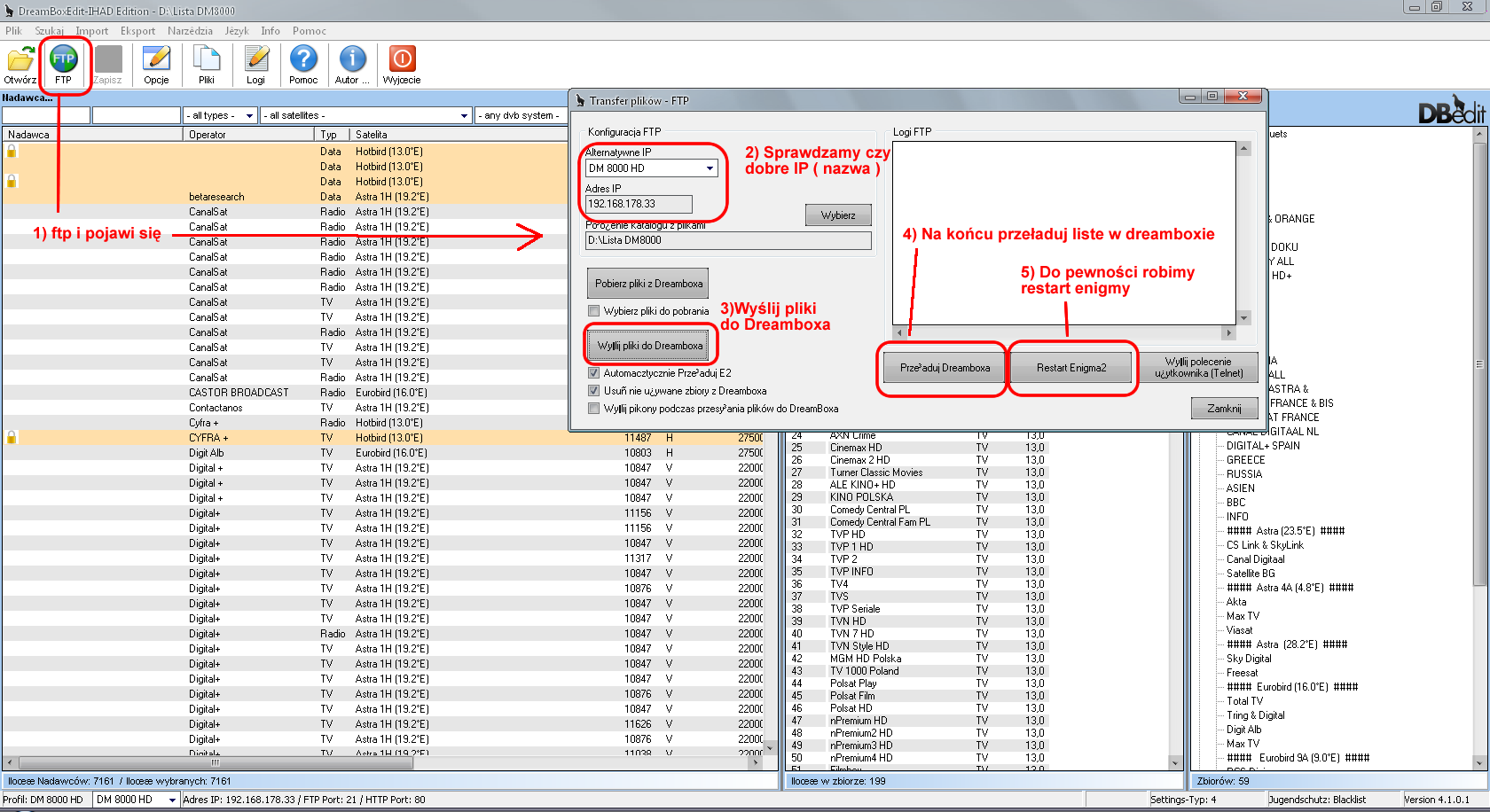Open Opcje settings icon

(x=156, y=62)
